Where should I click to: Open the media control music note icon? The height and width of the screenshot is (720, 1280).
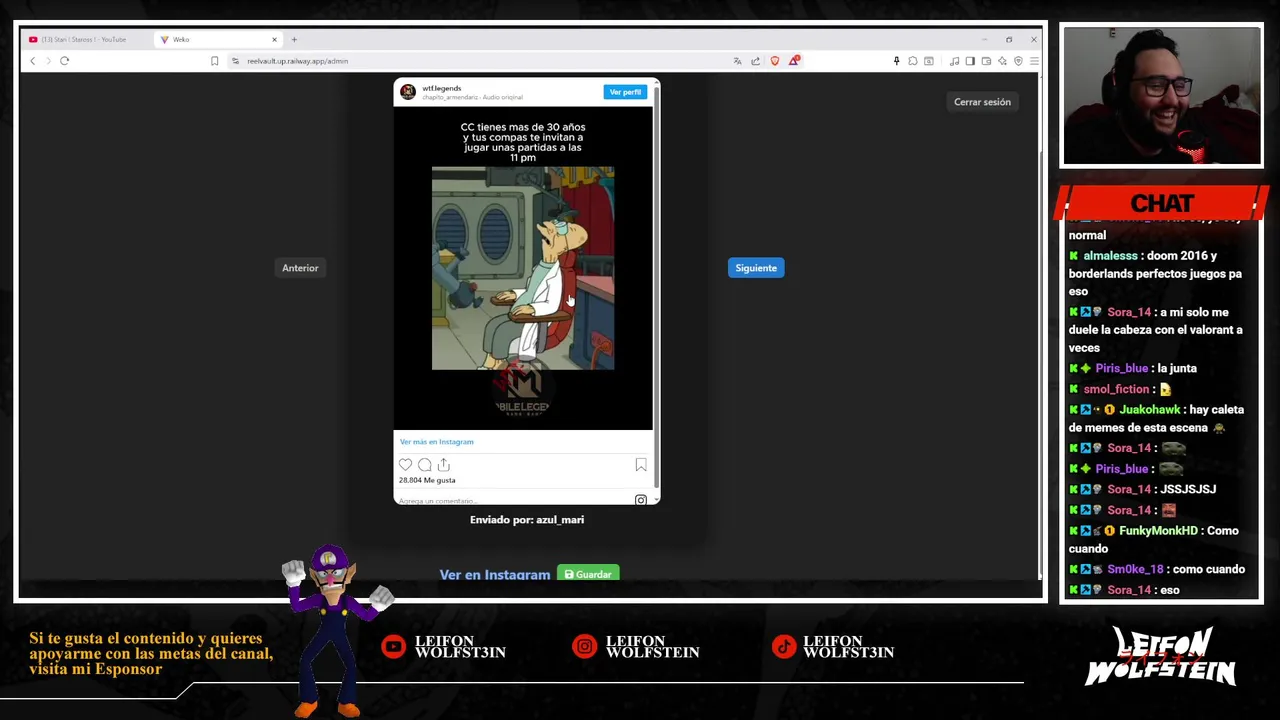(x=954, y=61)
